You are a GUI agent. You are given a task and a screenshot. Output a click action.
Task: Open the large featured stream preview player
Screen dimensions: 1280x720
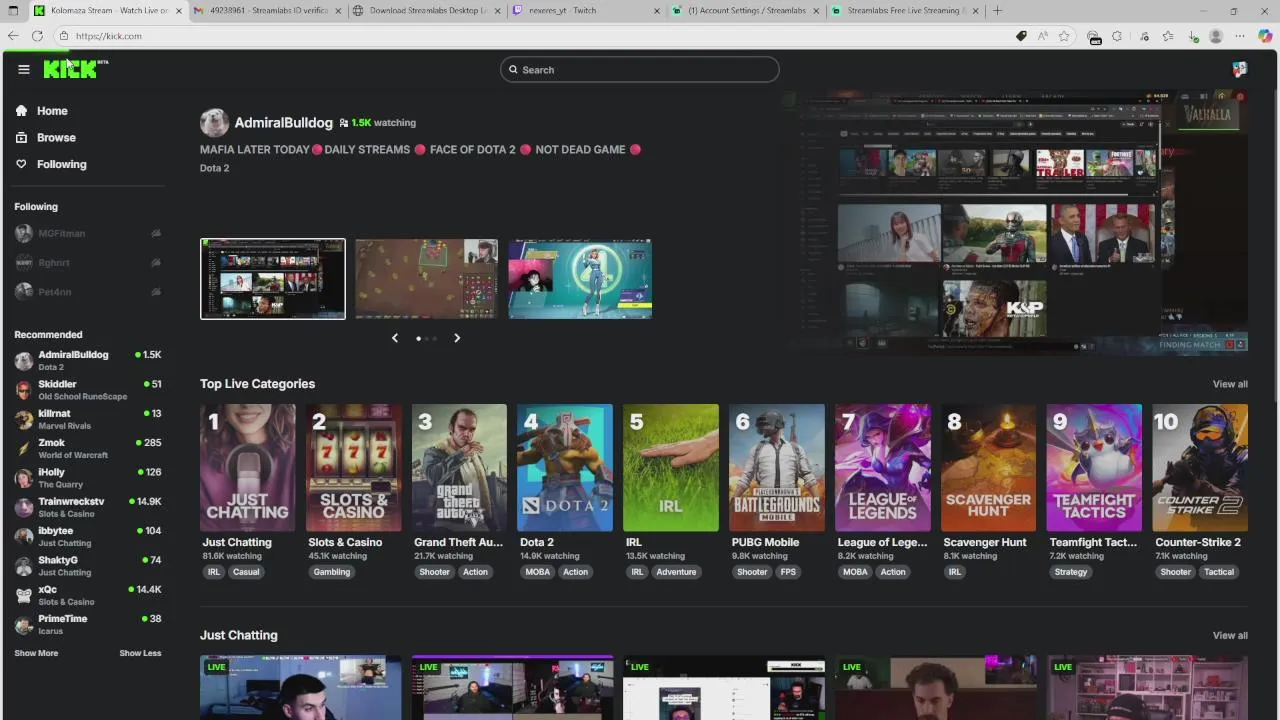1013,222
